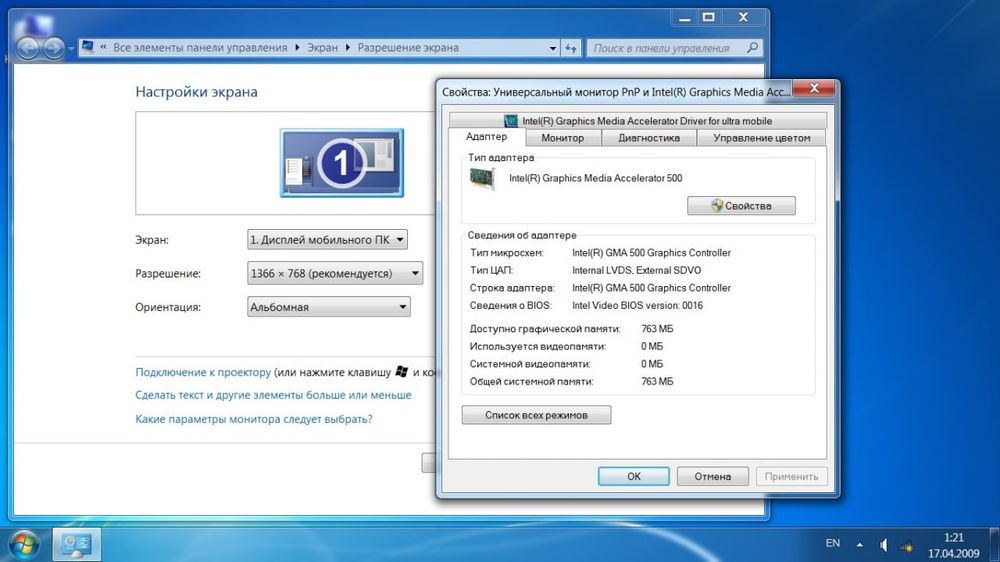1000x562 pixels.
Task: Expand the arrow after Экран breadcrumb
Action: point(348,48)
